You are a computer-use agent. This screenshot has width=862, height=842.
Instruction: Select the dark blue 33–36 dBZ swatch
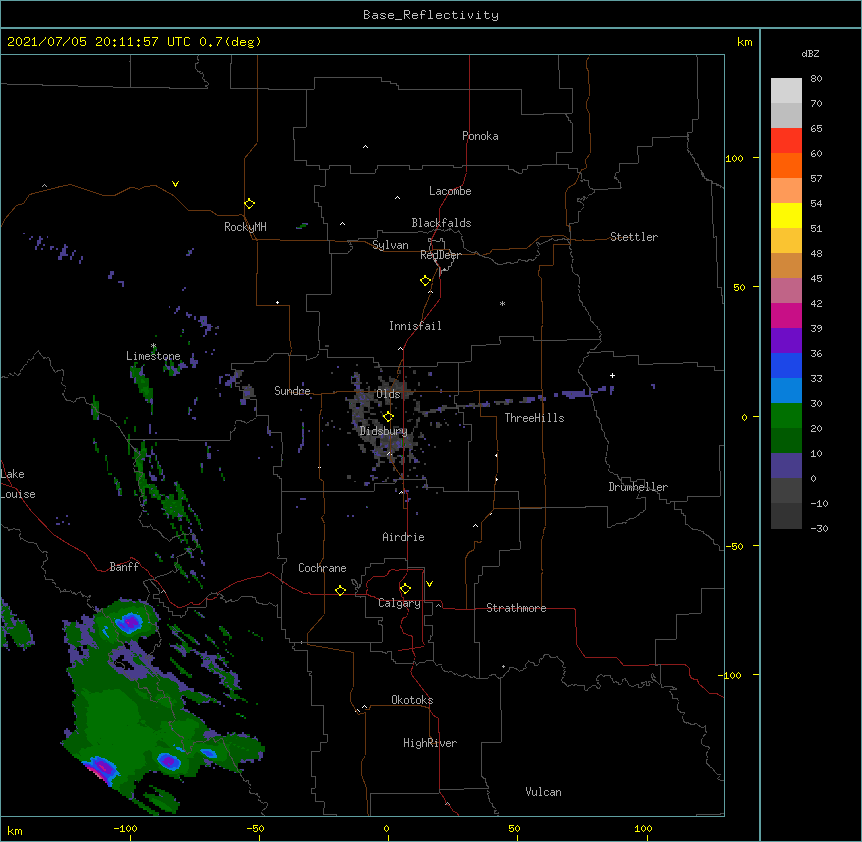coord(786,365)
